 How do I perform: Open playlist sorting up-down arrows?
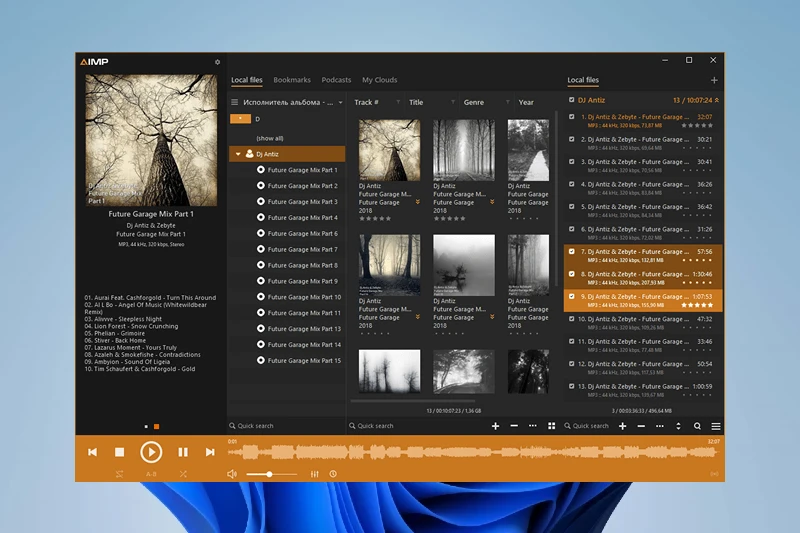point(678,426)
